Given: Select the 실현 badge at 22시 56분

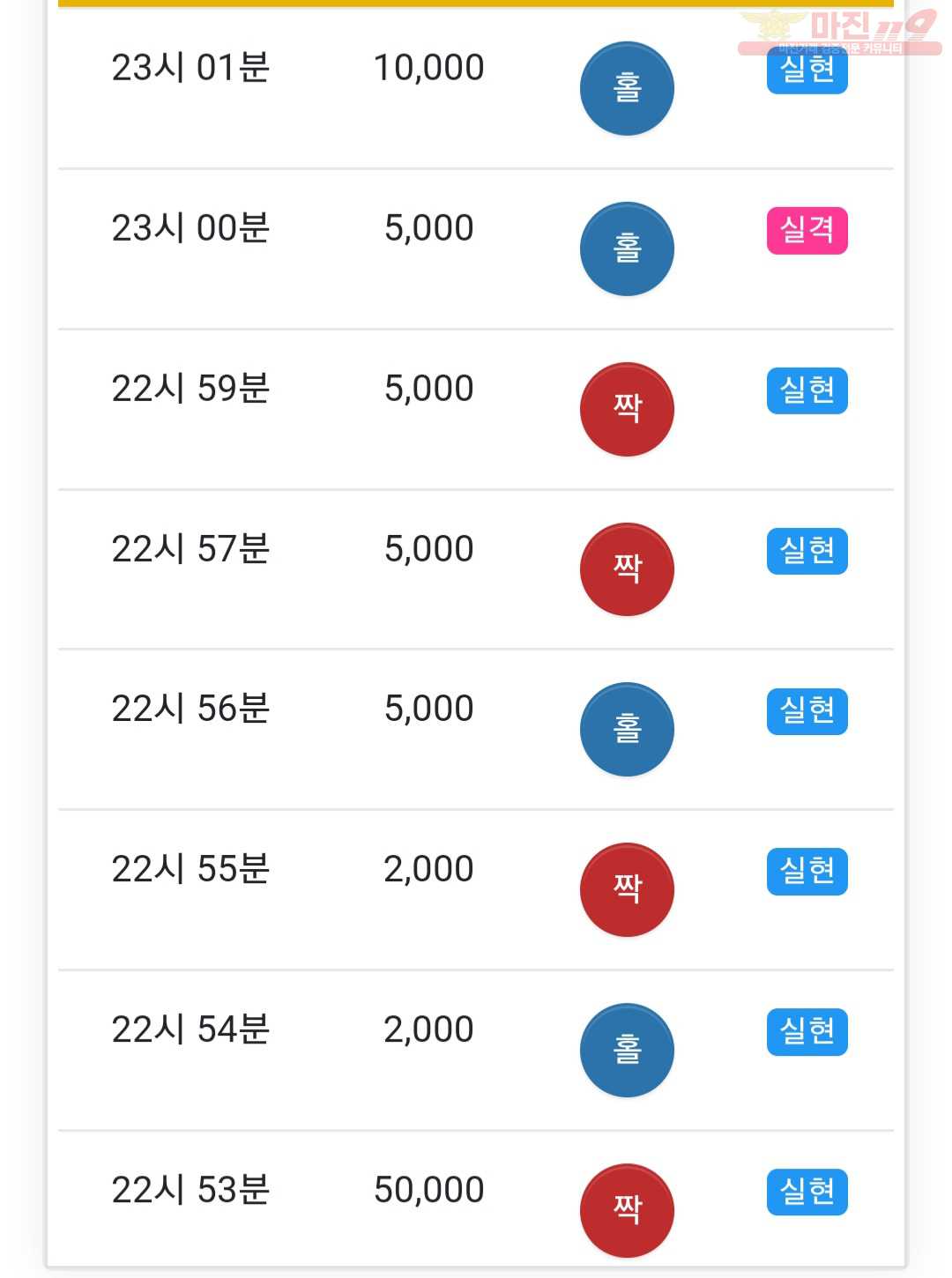Looking at the screenshot, I should (x=807, y=711).
